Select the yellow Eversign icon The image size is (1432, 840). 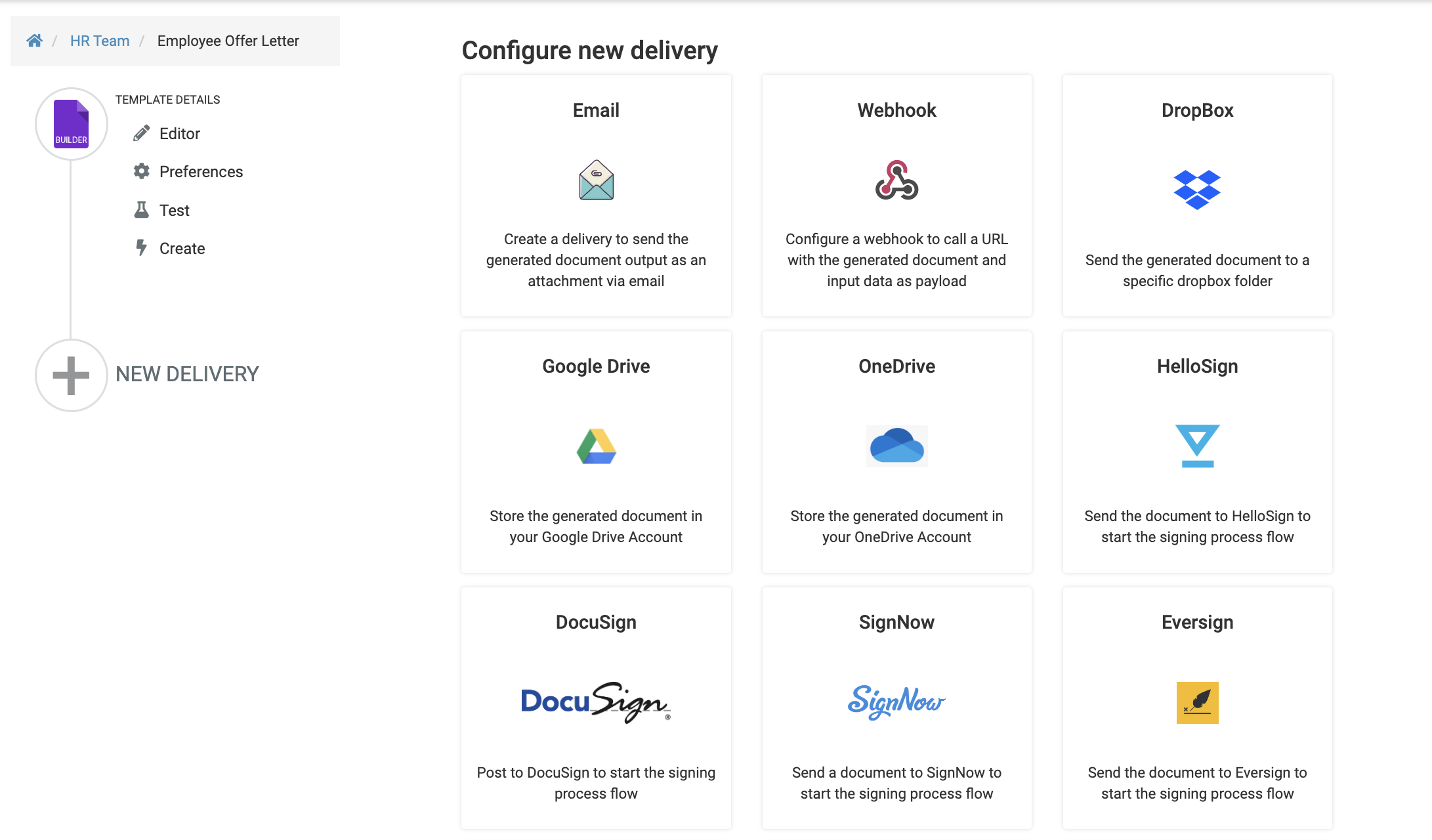(x=1197, y=702)
